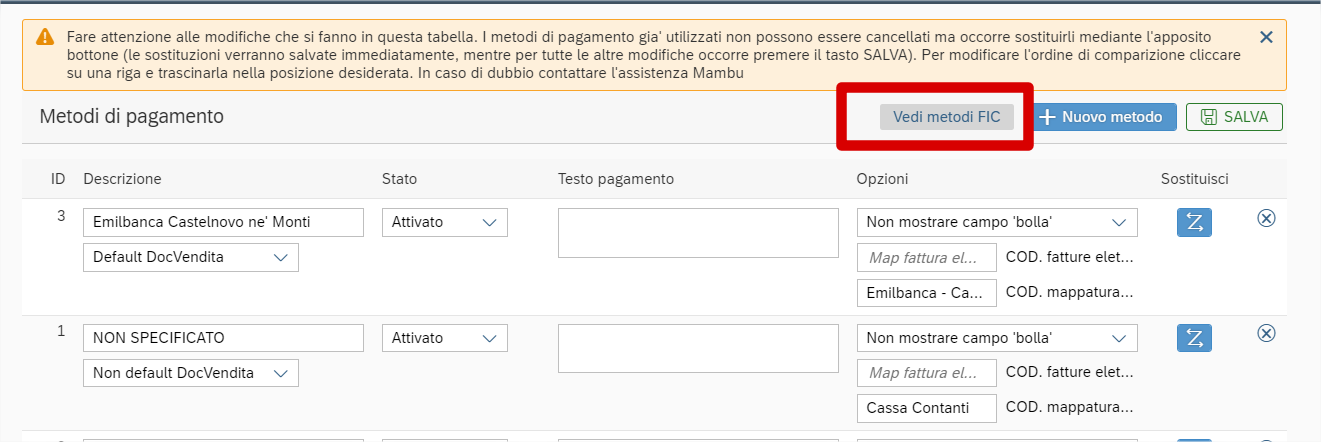This screenshot has width=1321, height=442.
Task: Delete the NON SPECIFICATO payment method
Action: tap(1266, 333)
